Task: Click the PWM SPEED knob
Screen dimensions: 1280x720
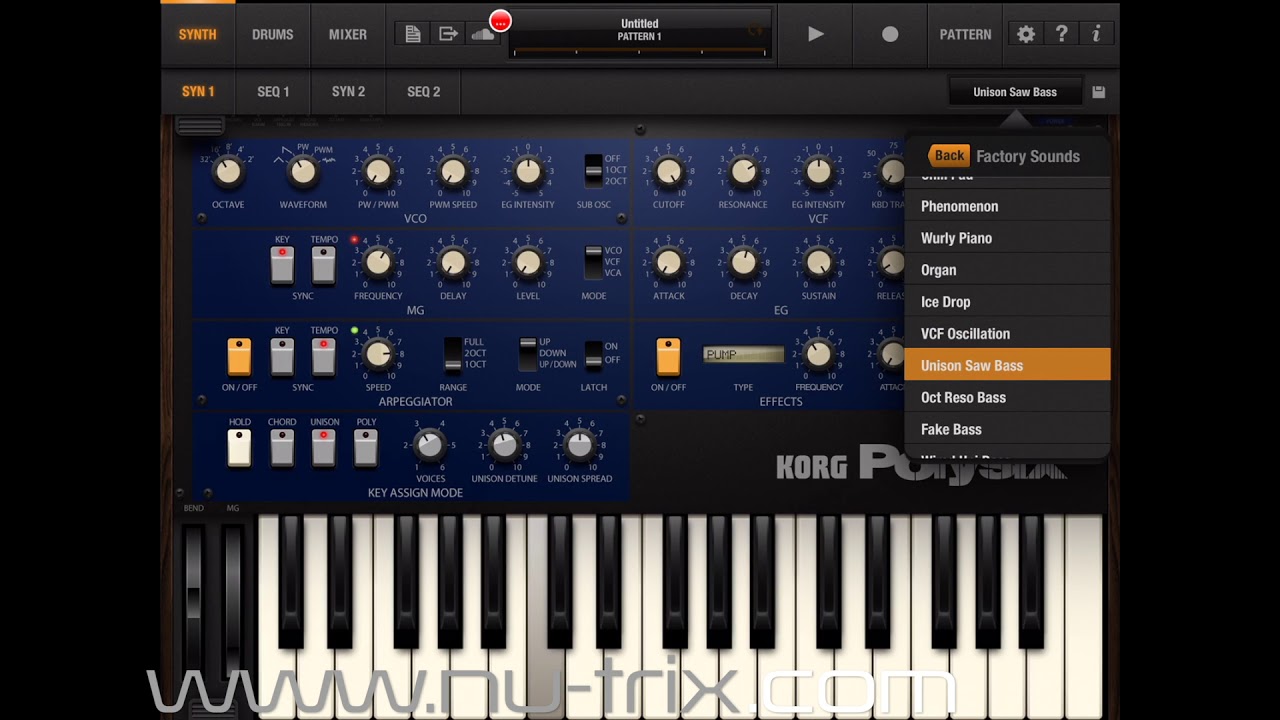Action: [x=453, y=171]
